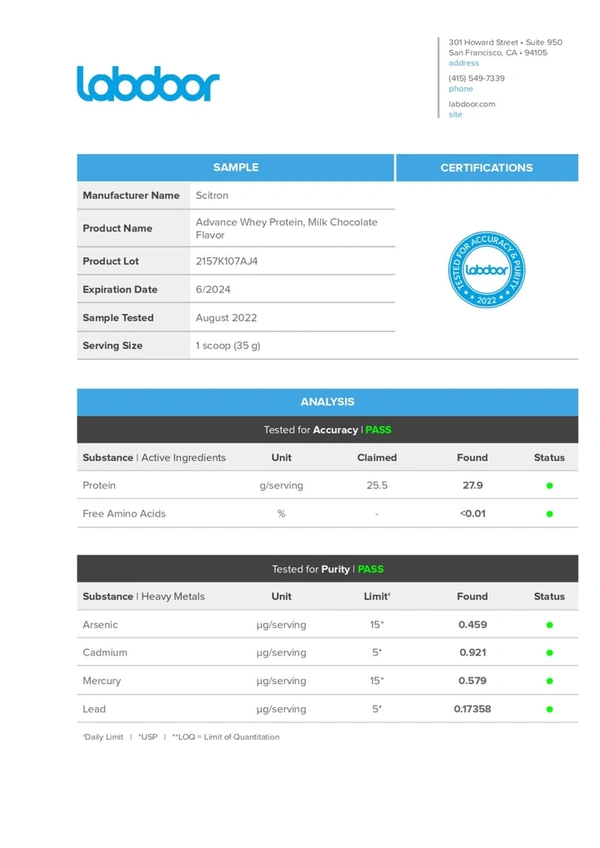
Task: Click the blue phone link
Action: (x=460, y=89)
